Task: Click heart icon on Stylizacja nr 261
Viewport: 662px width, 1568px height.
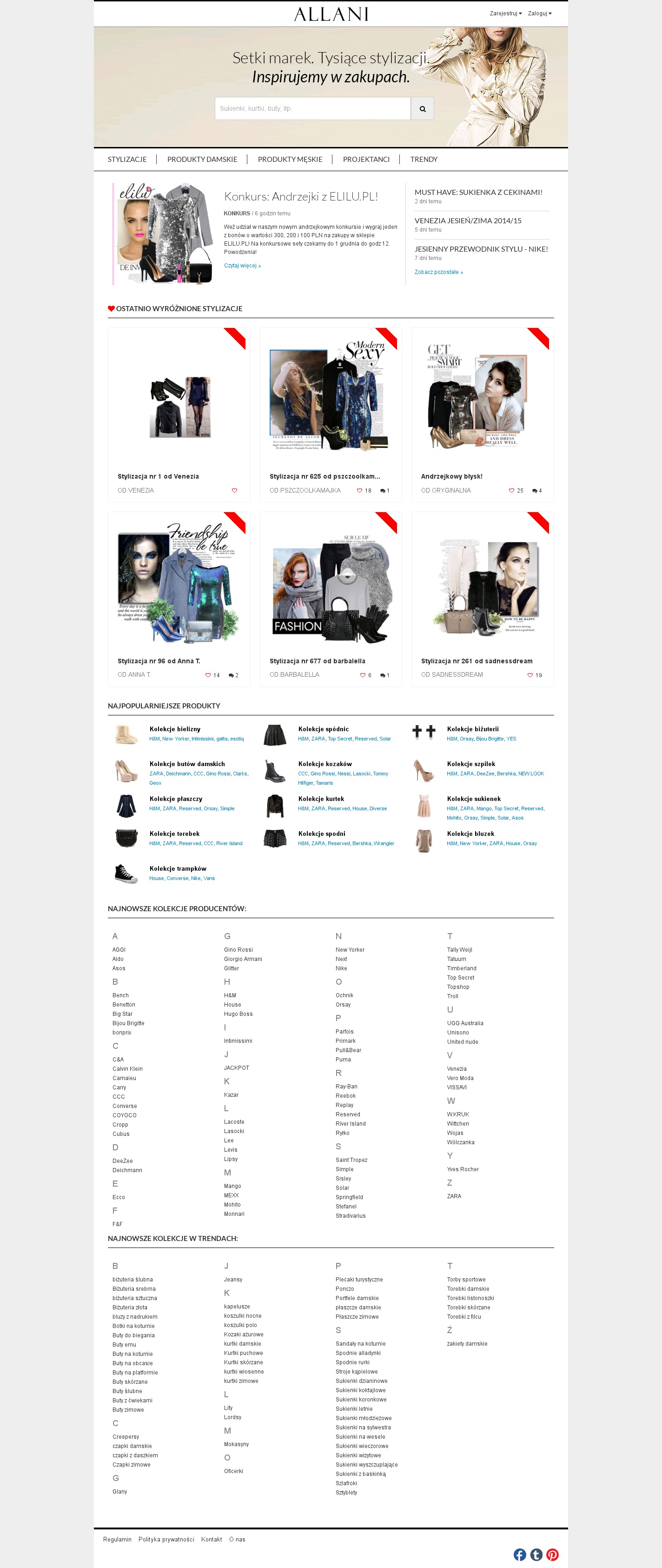Action: click(530, 674)
